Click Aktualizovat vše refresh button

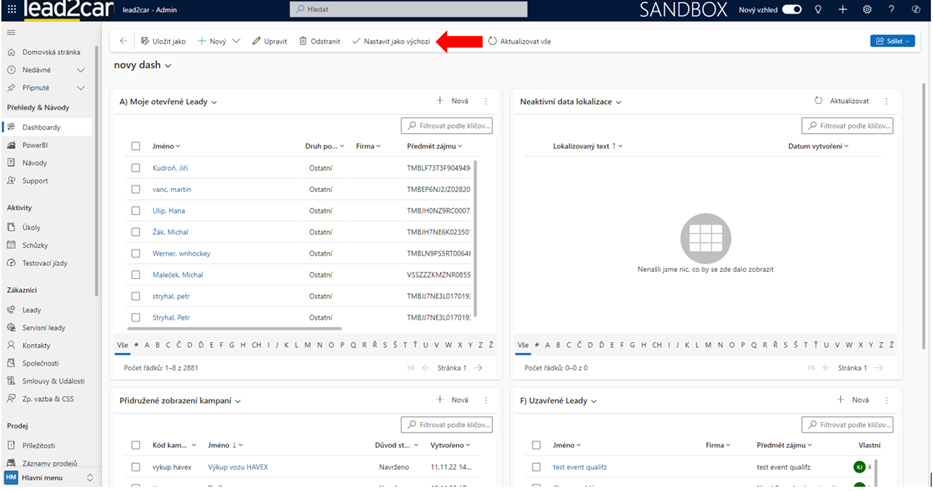(x=519, y=41)
